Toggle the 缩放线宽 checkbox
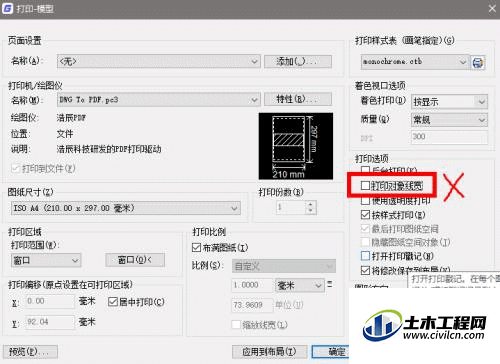Viewport: 500px width, 364px height. click(236, 324)
